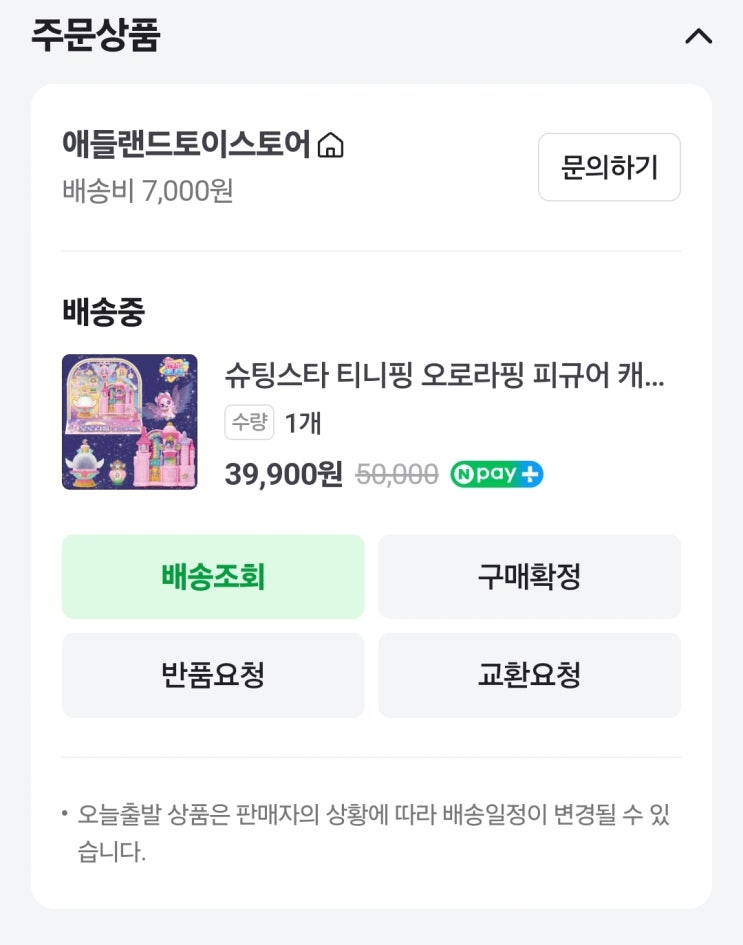Open the 애들랜드토이스토어 store name

187,145
